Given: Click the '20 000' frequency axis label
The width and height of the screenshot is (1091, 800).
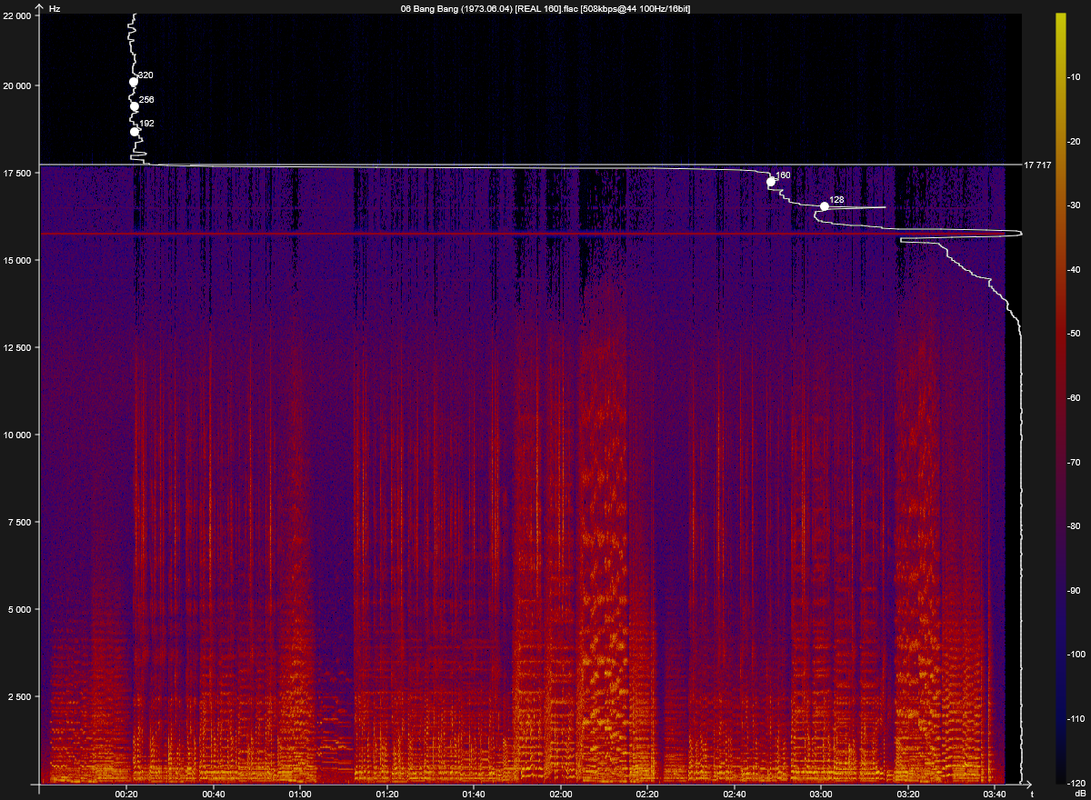Looking at the screenshot, I should pyautogui.click(x=17, y=86).
